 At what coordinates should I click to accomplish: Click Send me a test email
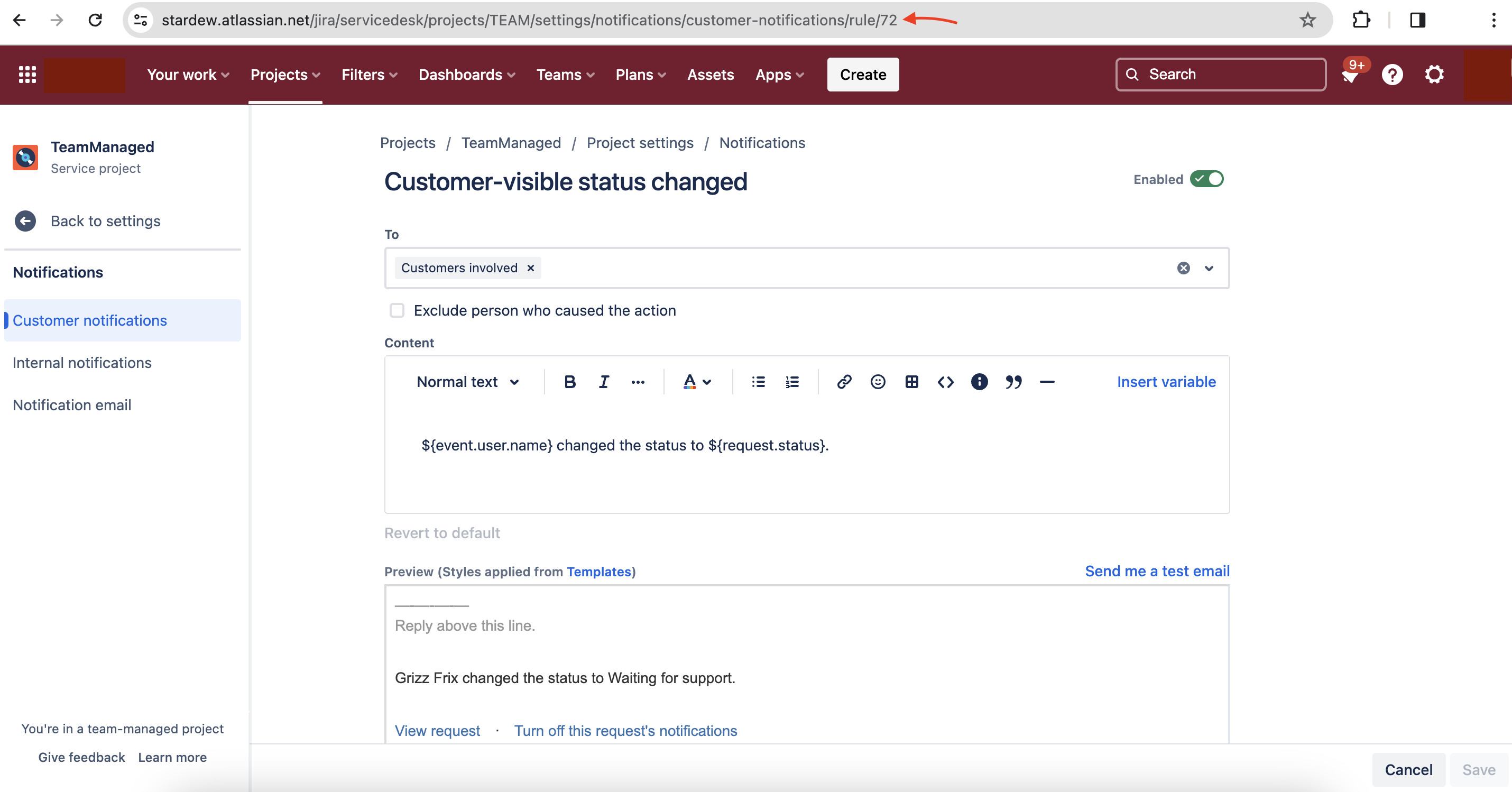point(1156,570)
